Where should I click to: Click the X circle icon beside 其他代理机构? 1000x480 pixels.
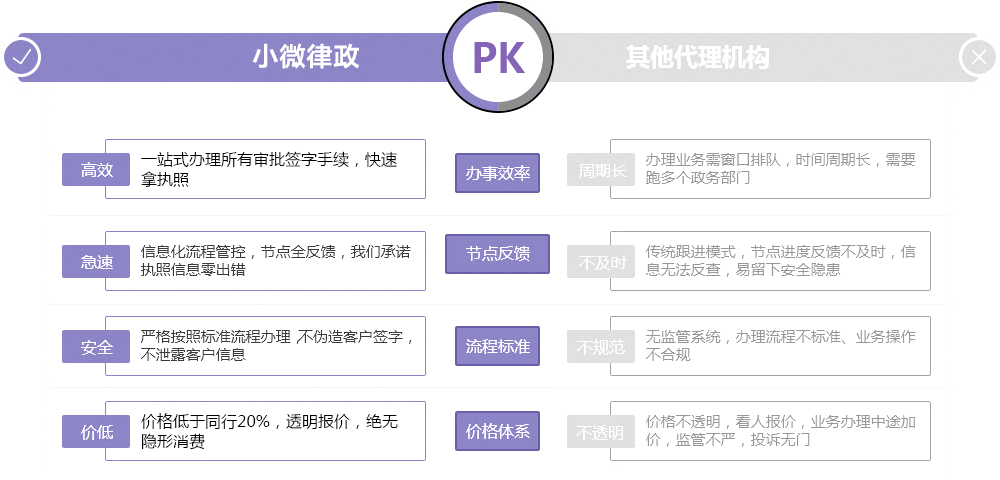pos(978,57)
